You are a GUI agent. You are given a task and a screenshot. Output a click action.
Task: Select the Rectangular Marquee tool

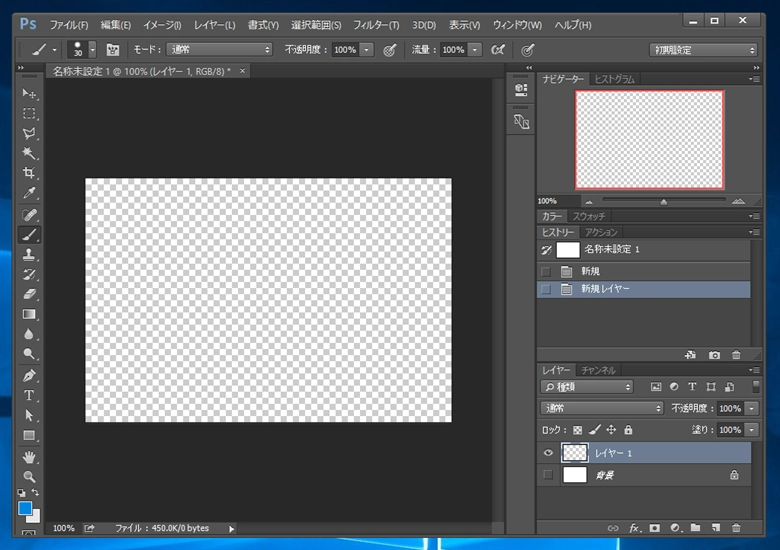click(29, 113)
